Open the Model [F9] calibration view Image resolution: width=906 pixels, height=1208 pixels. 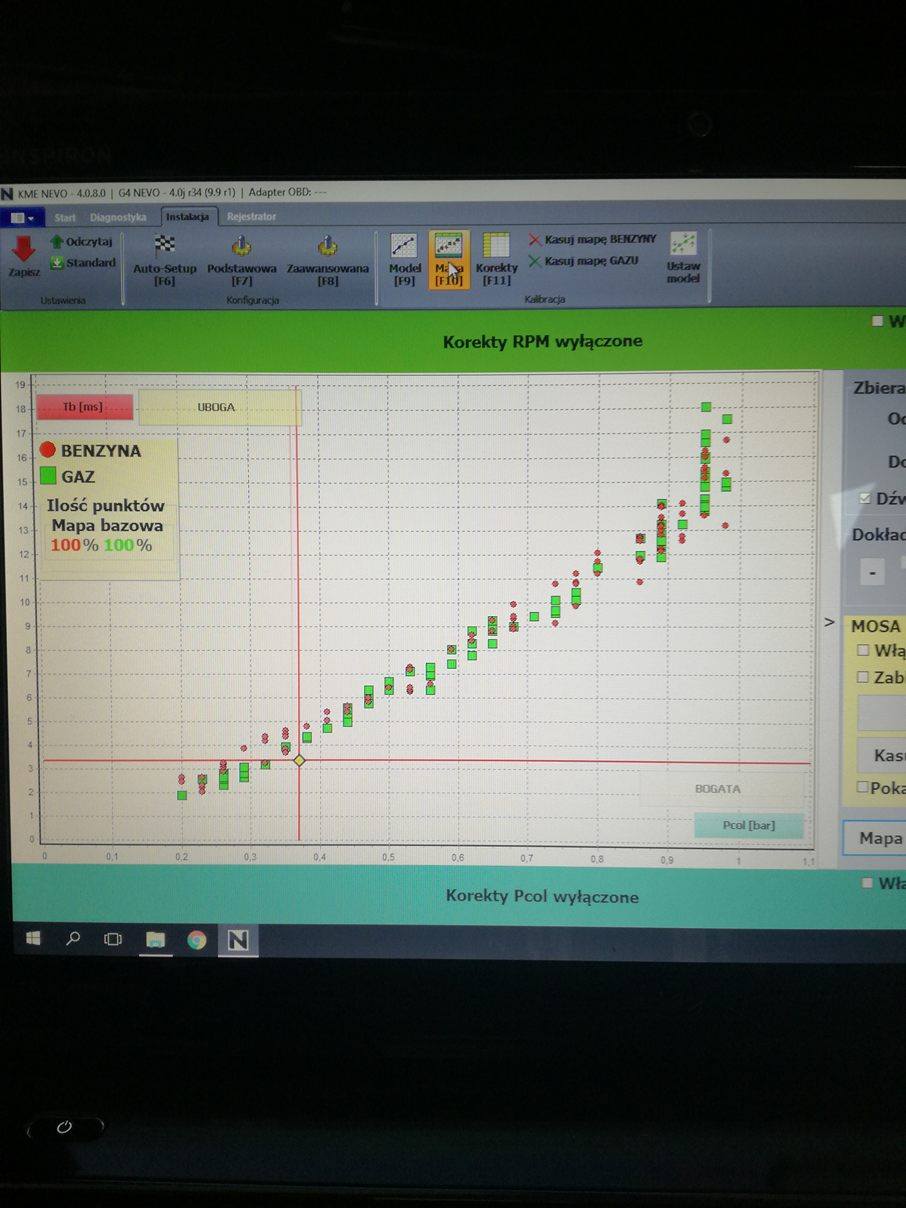tap(404, 246)
